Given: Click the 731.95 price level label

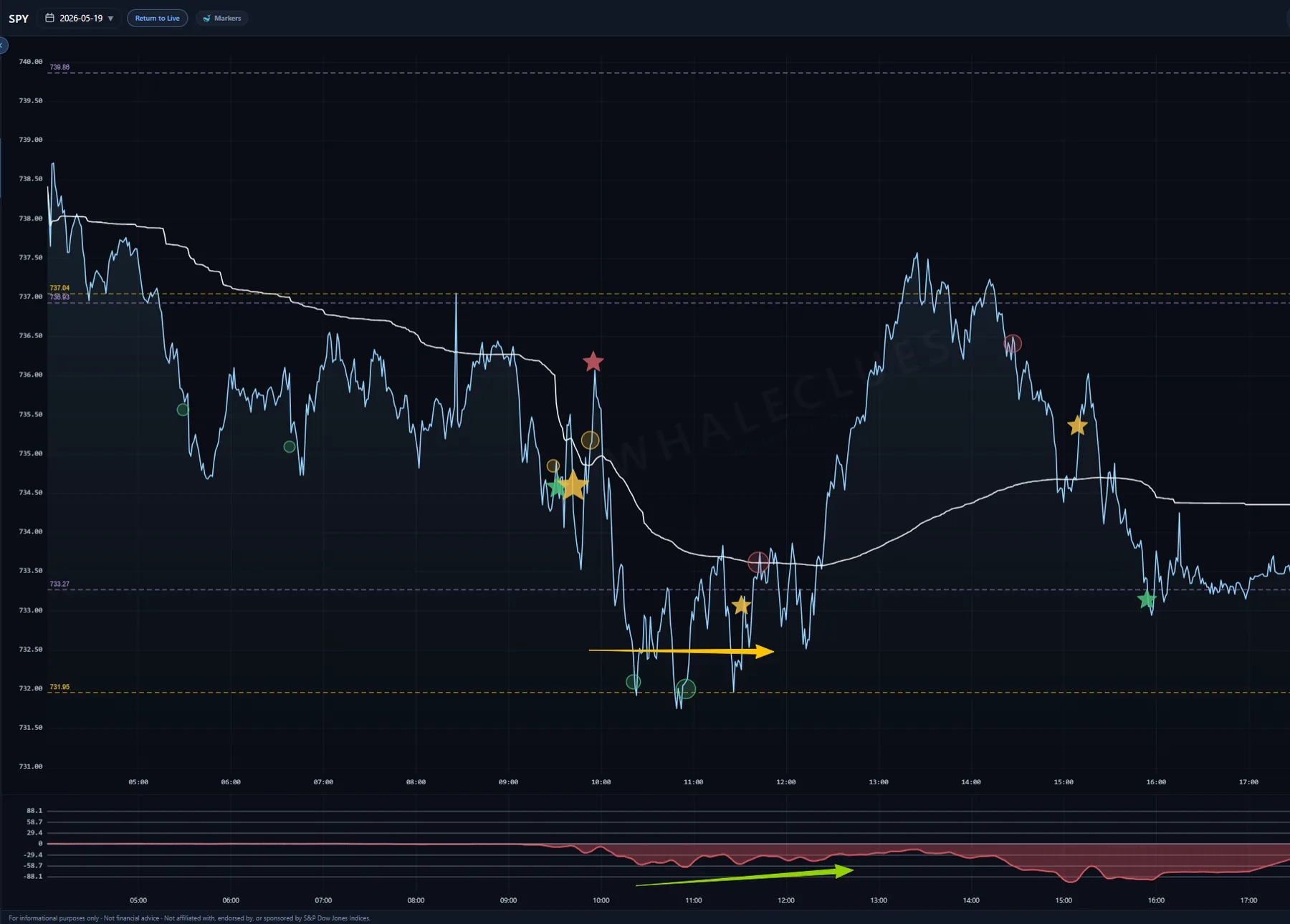Looking at the screenshot, I should tap(59, 687).
